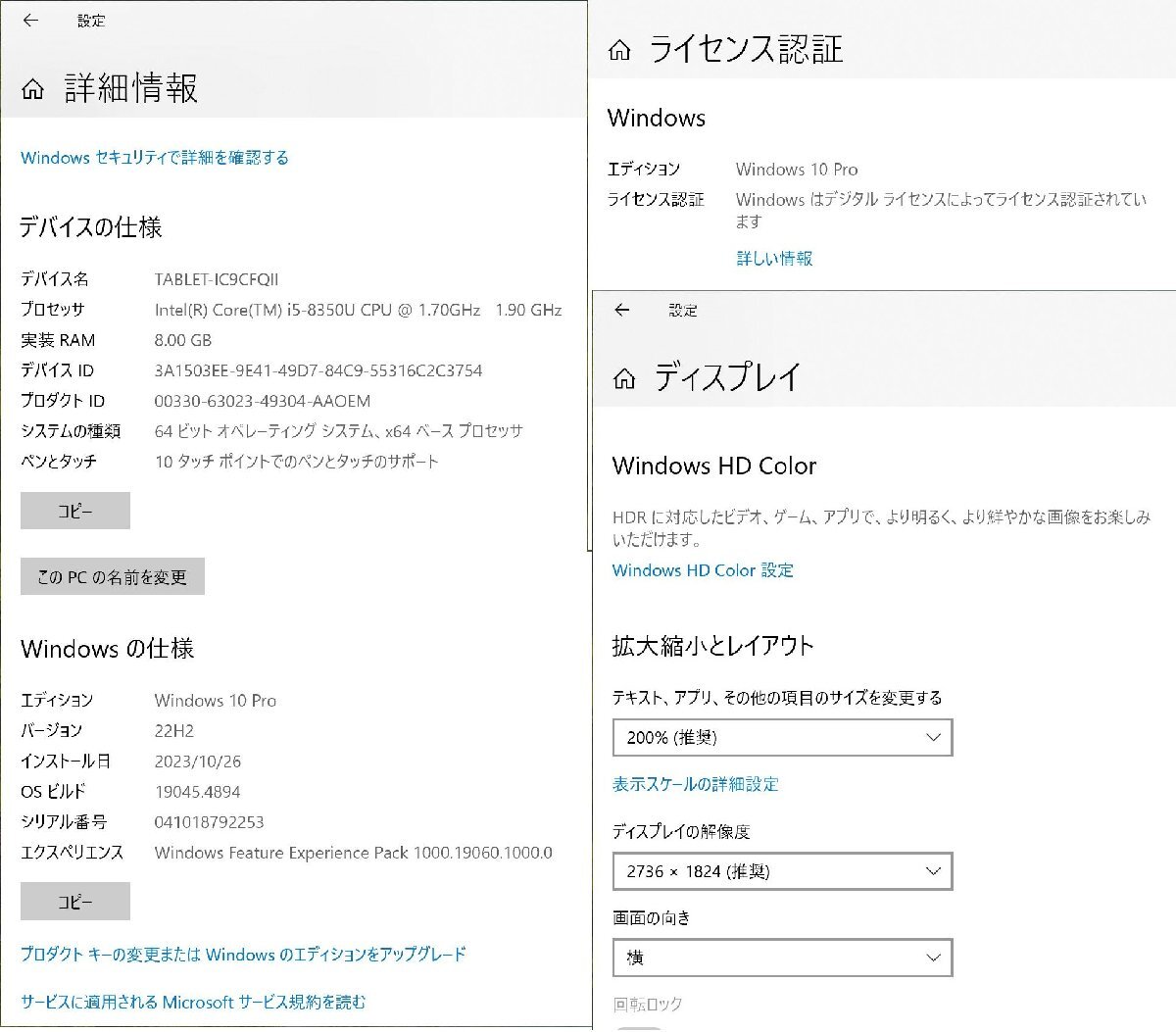The width and height of the screenshot is (1176, 1032).
Task: Open Windows セキュリティで詳細を確認する link
Action: [x=155, y=158]
